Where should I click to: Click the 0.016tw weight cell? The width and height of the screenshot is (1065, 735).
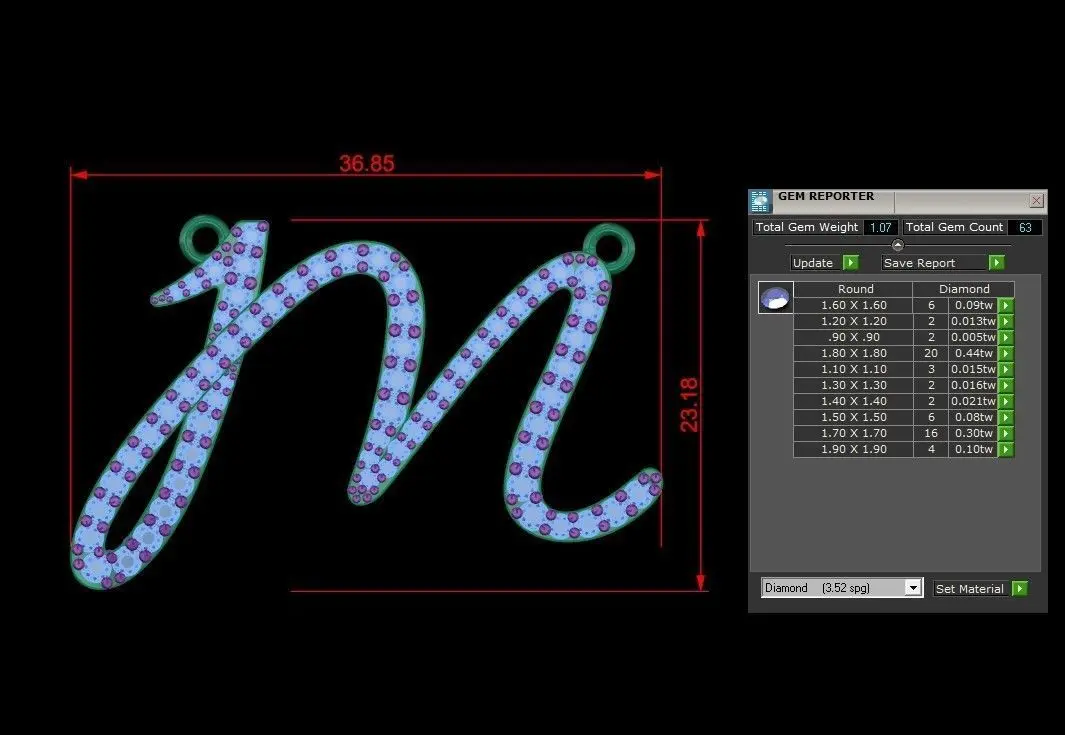click(x=973, y=385)
